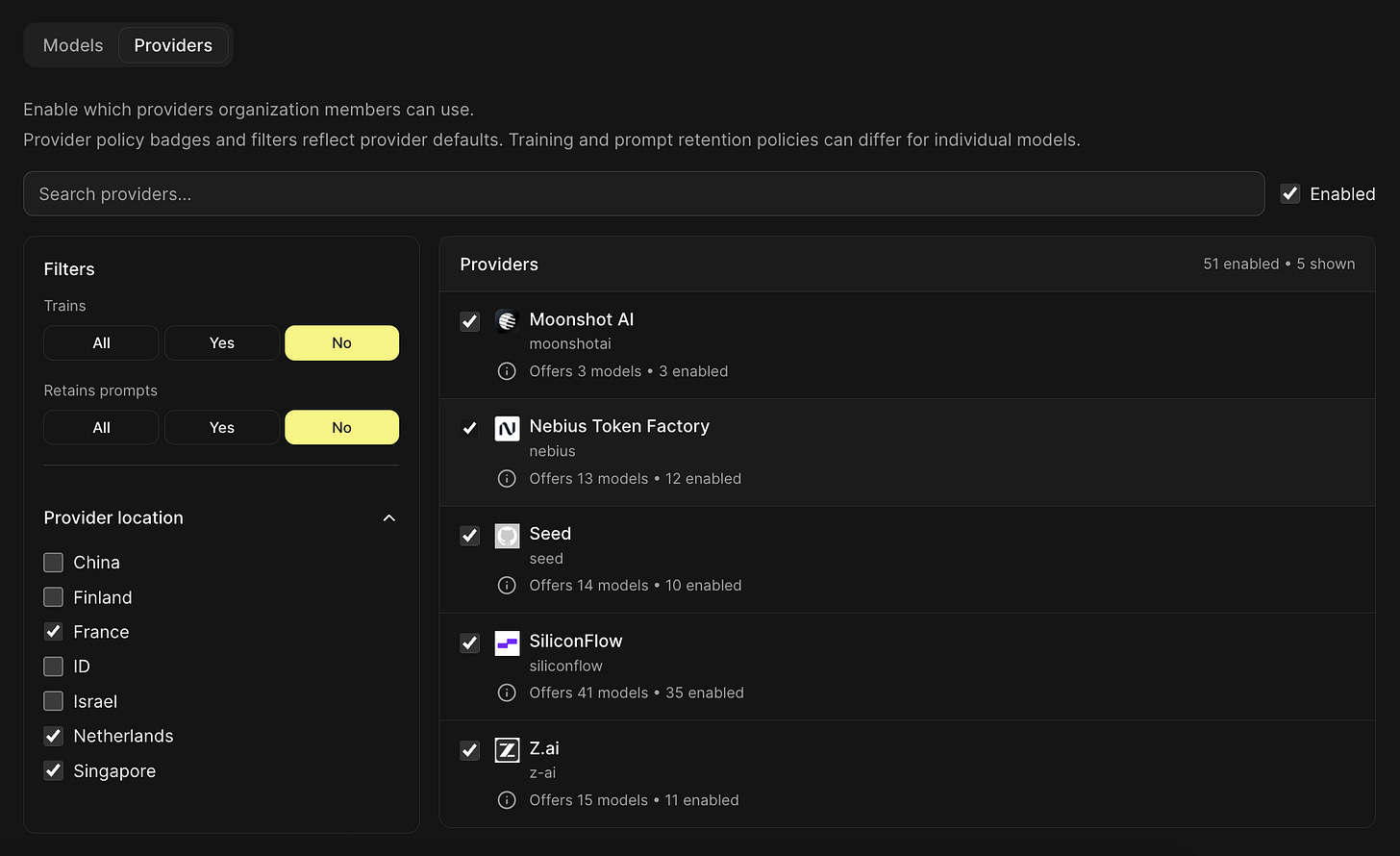Screen dimensions: 1400x856
Task: Collapse the Provider location section
Action: (389, 517)
